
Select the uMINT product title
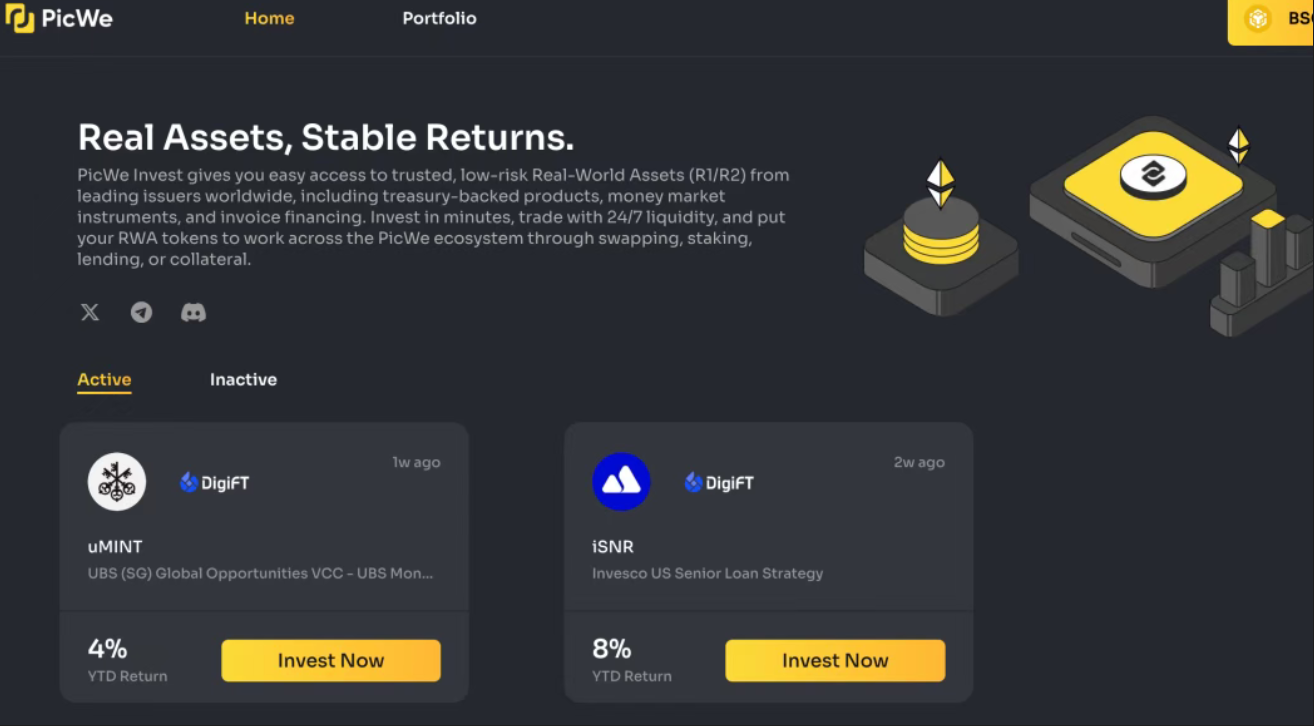click(x=115, y=547)
